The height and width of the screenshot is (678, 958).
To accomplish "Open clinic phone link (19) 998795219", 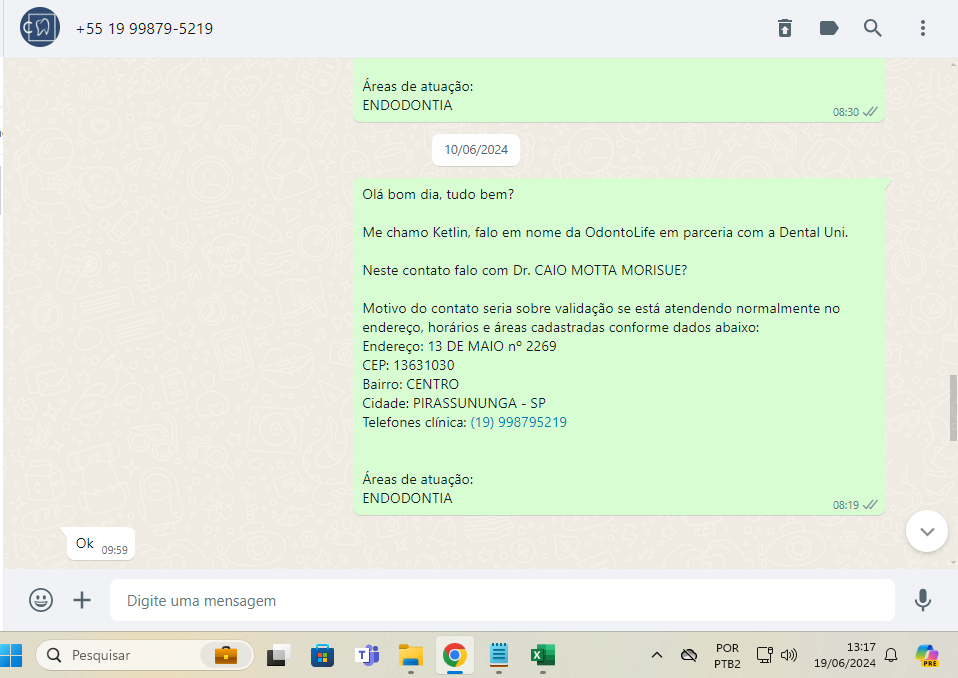I will point(519,422).
